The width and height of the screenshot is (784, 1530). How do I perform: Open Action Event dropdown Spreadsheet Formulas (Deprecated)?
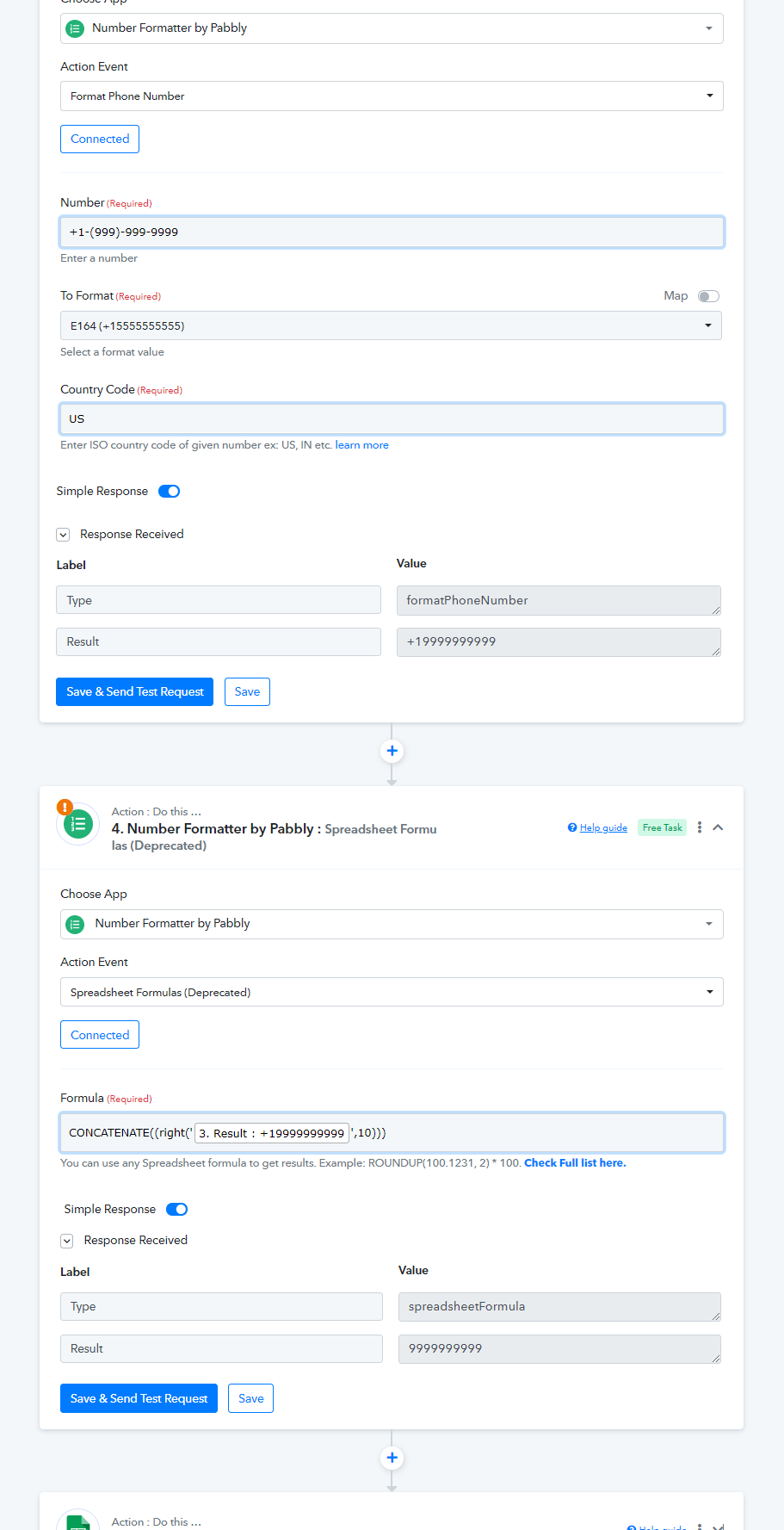(392, 992)
